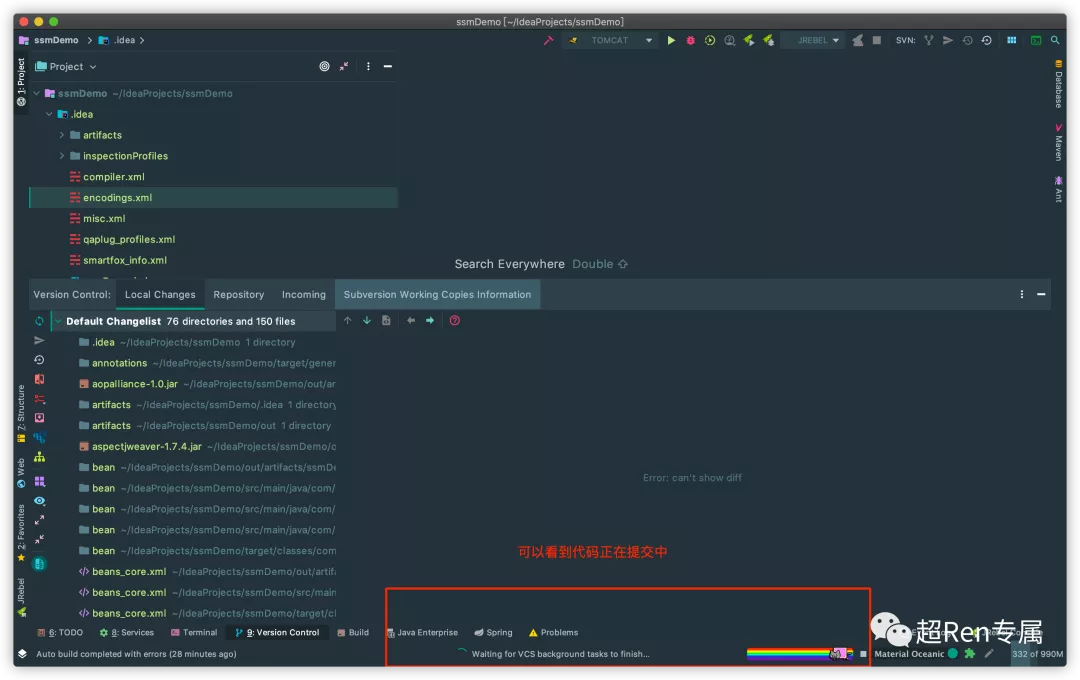Collapse the .idea folder node

click(49, 114)
